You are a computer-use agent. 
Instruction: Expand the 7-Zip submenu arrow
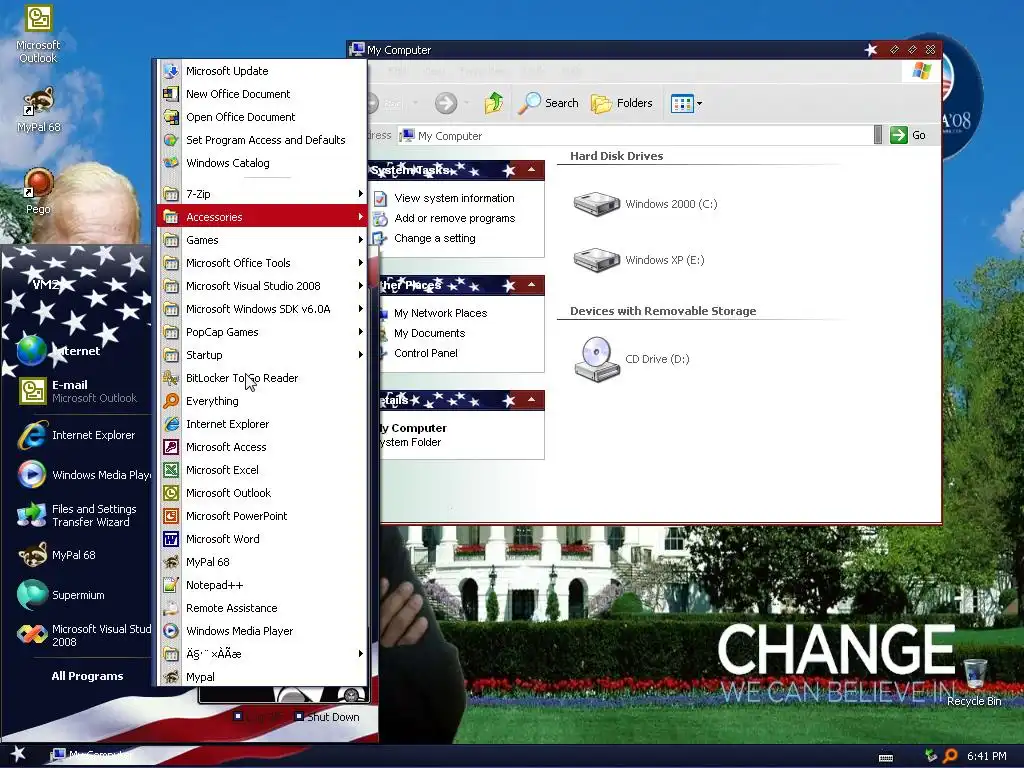coord(360,193)
